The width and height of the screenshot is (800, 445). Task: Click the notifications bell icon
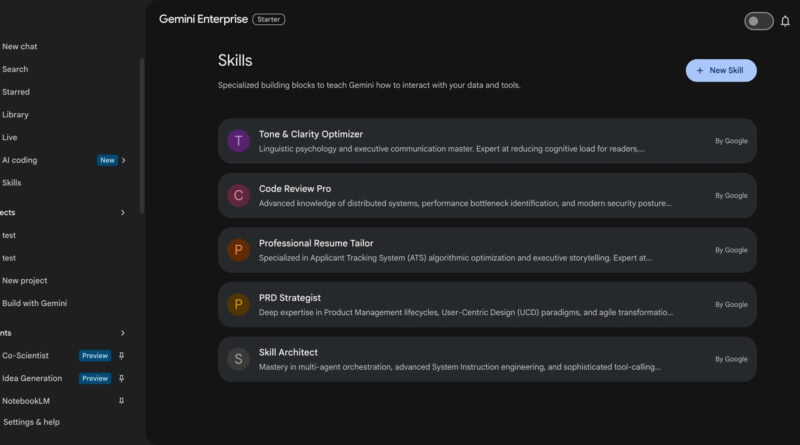[x=785, y=21]
